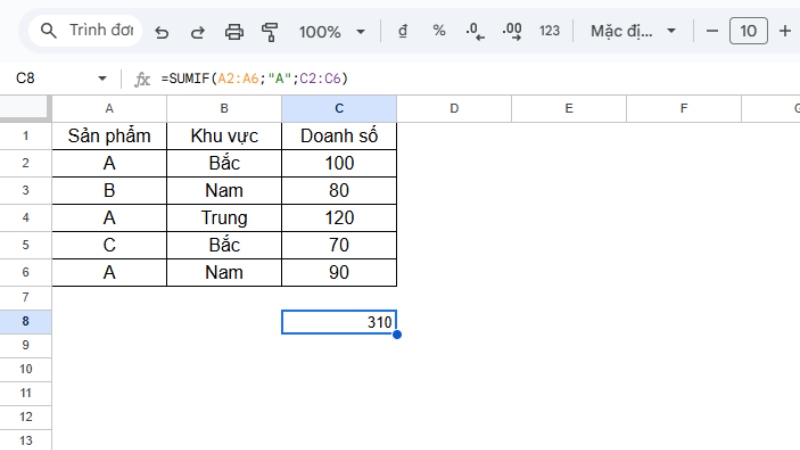Screen dimensions: 800x450
Task: Click the search menus magnifier icon
Action: (48, 31)
